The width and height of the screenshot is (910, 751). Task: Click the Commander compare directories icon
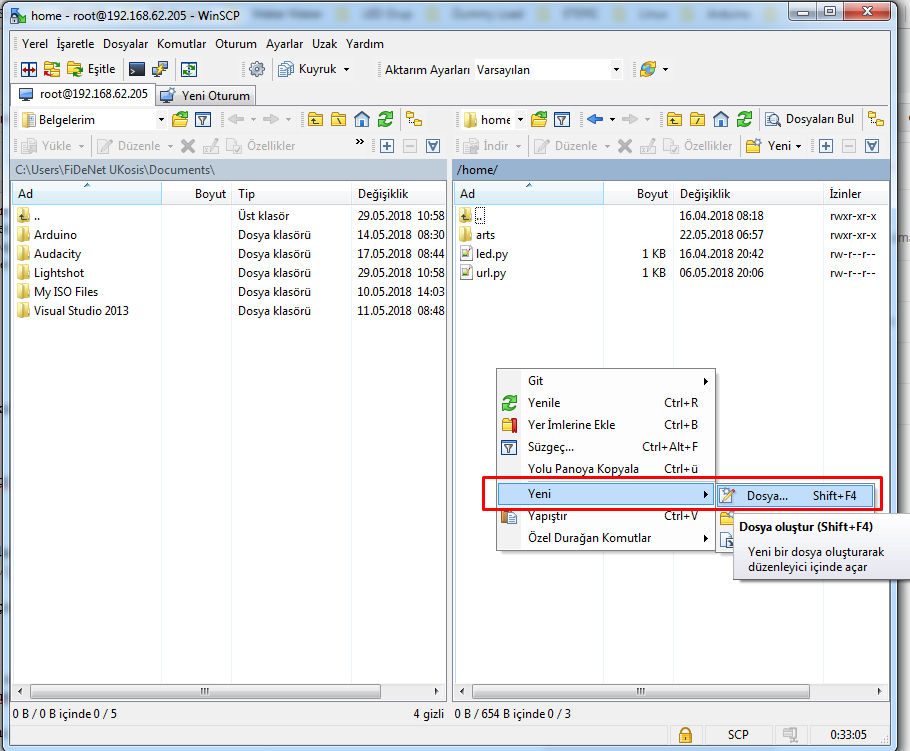coord(28,70)
